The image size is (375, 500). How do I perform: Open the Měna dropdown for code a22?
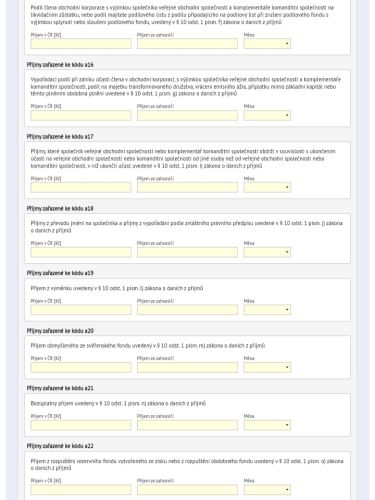click(267, 490)
